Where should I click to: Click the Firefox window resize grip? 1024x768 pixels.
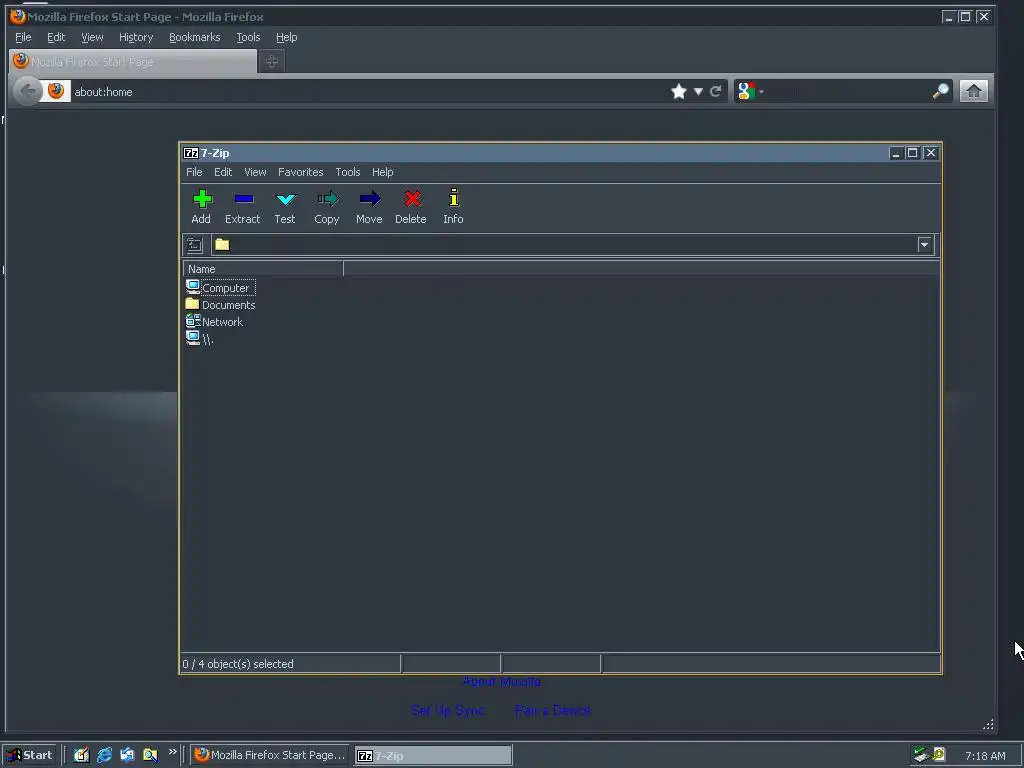click(988, 724)
